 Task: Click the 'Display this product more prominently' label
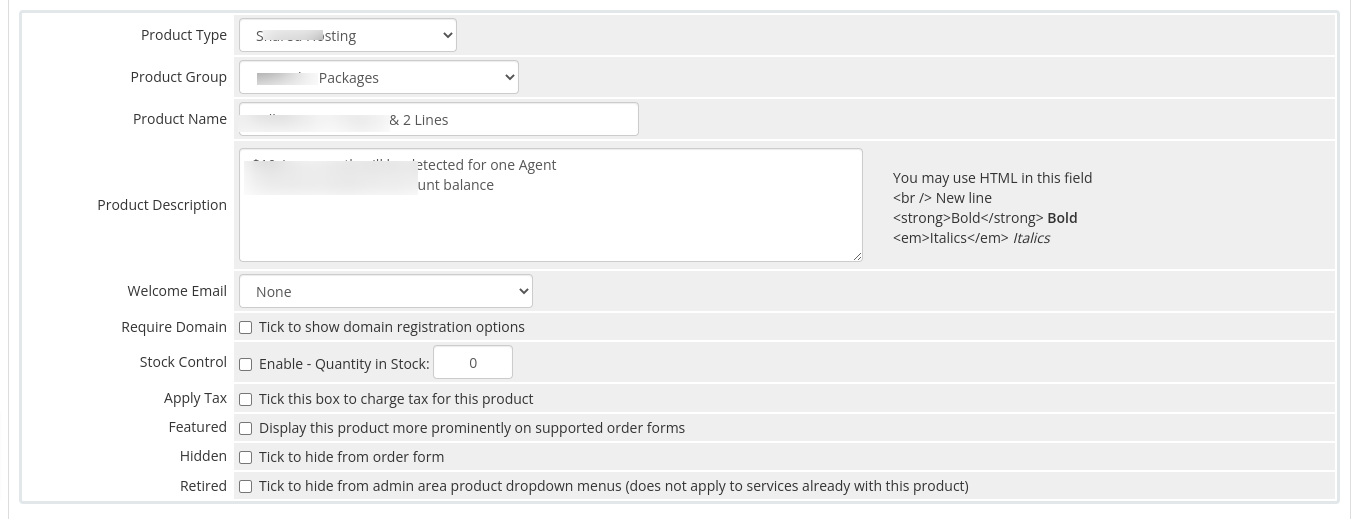tap(472, 428)
